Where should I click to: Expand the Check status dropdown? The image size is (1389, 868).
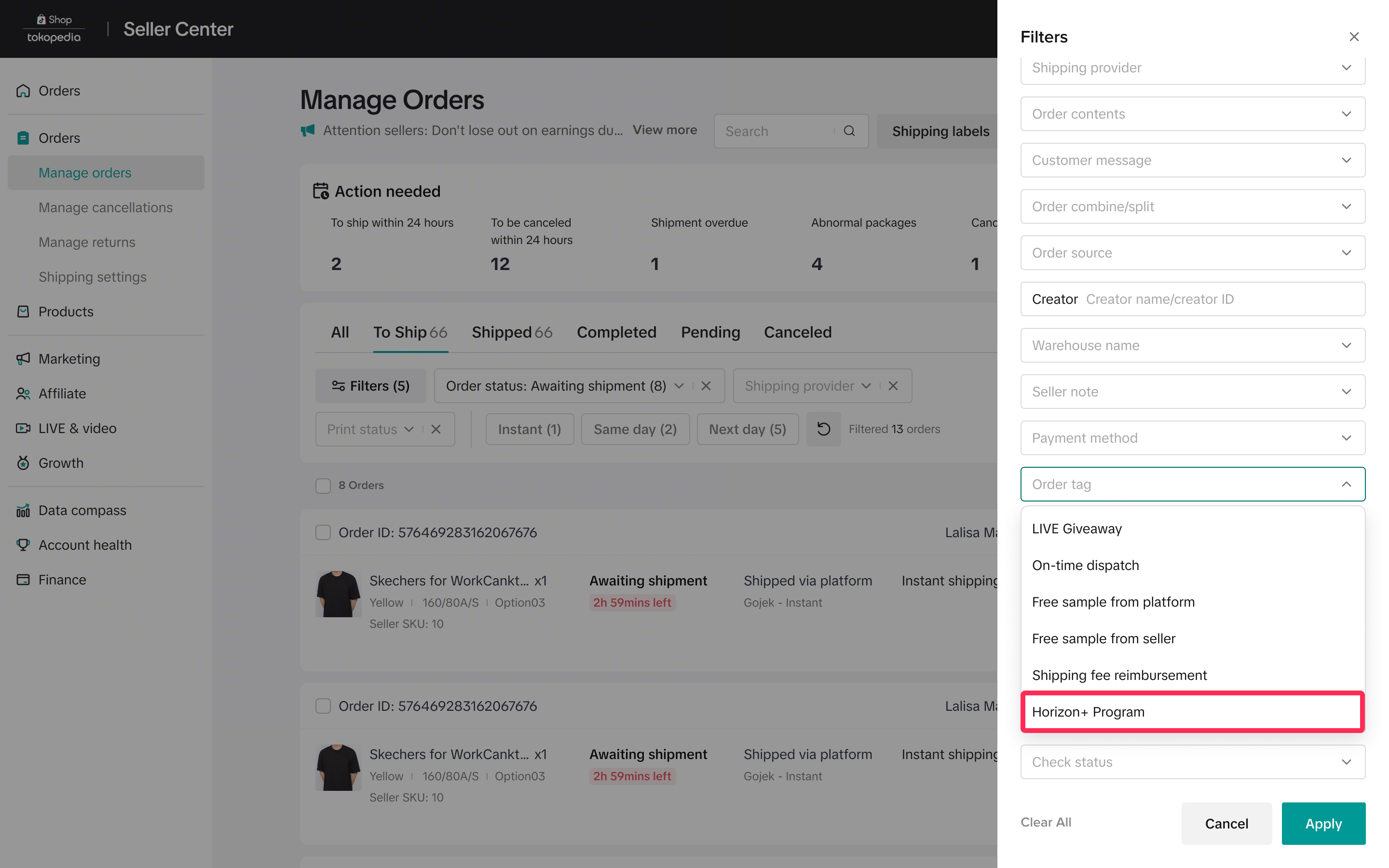[1192, 762]
